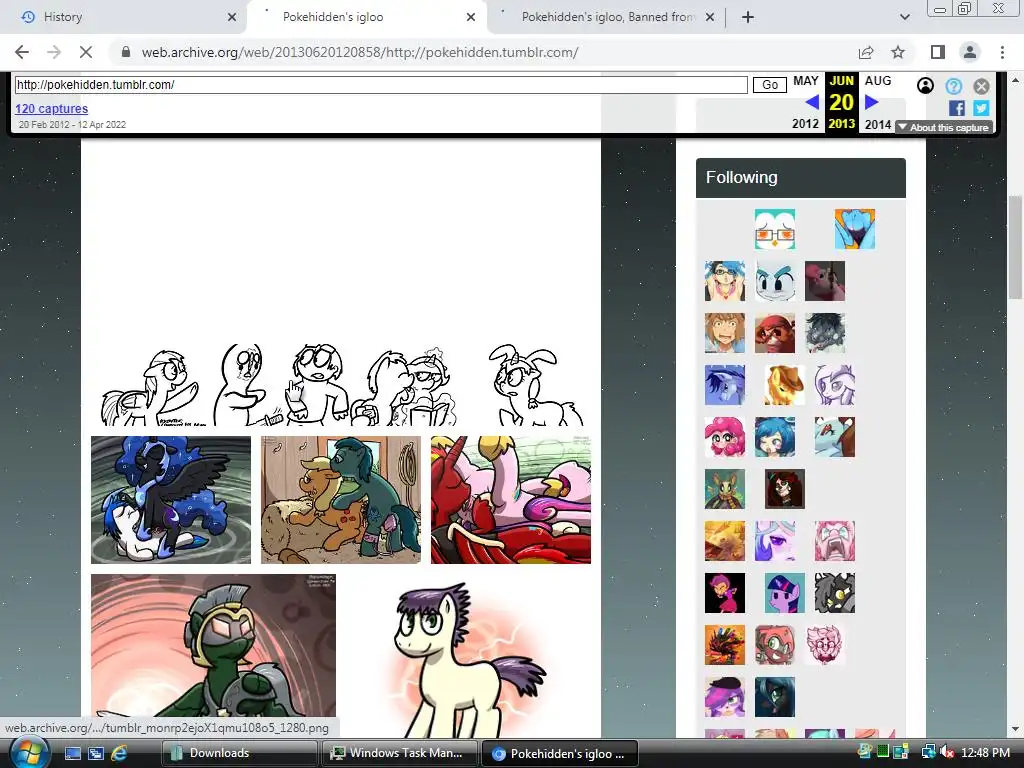Open the black-and-white sketch comic image

pos(341,384)
